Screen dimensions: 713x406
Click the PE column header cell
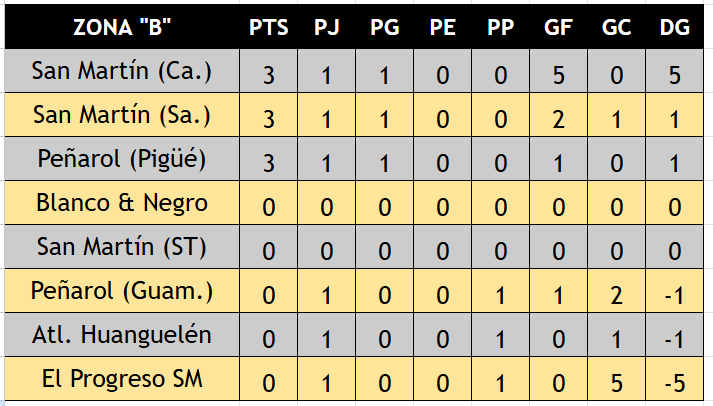click(x=442, y=27)
